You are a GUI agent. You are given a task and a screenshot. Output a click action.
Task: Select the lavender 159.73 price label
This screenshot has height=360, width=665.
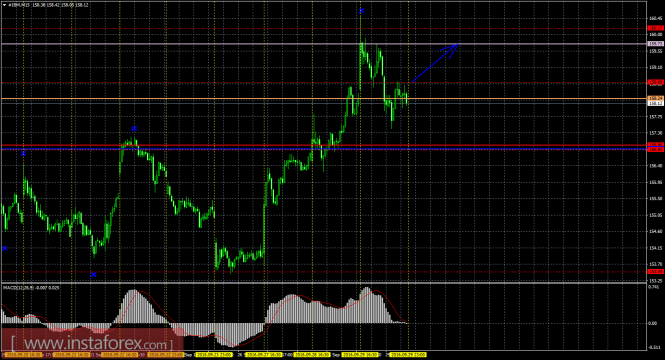coord(656,44)
